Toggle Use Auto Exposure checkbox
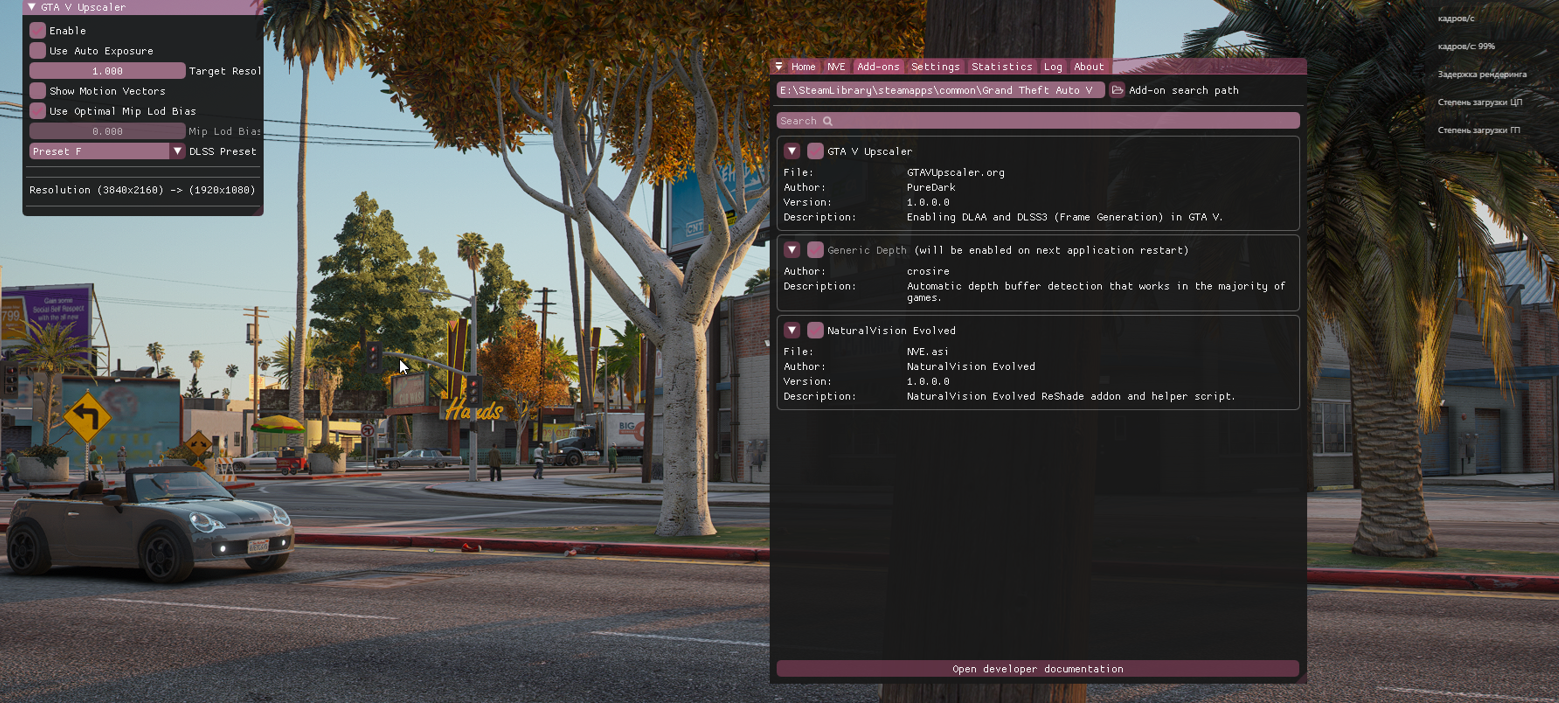Screen dimensions: 1559x703 click(38, 50)
